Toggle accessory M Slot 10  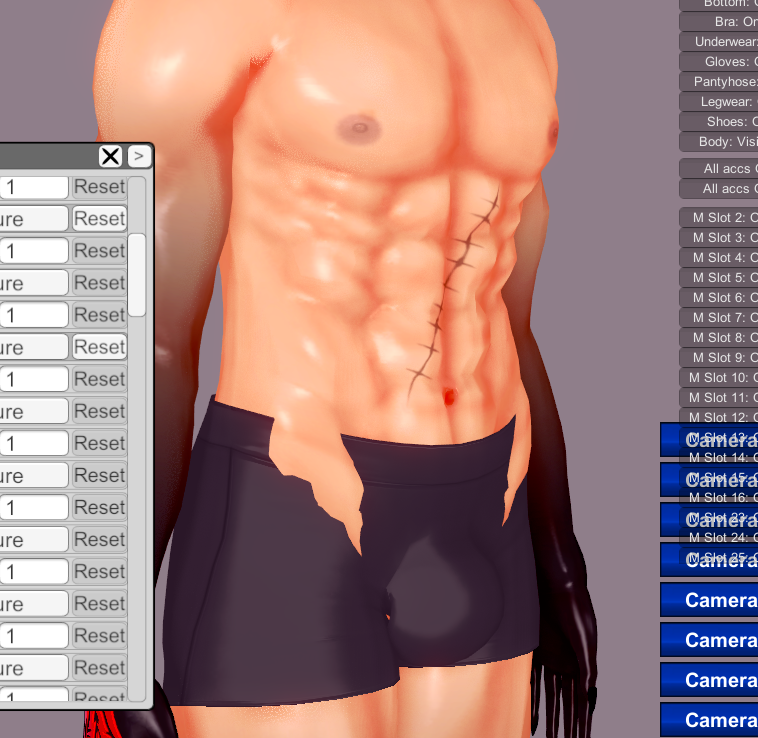click(x=719, y=377)
